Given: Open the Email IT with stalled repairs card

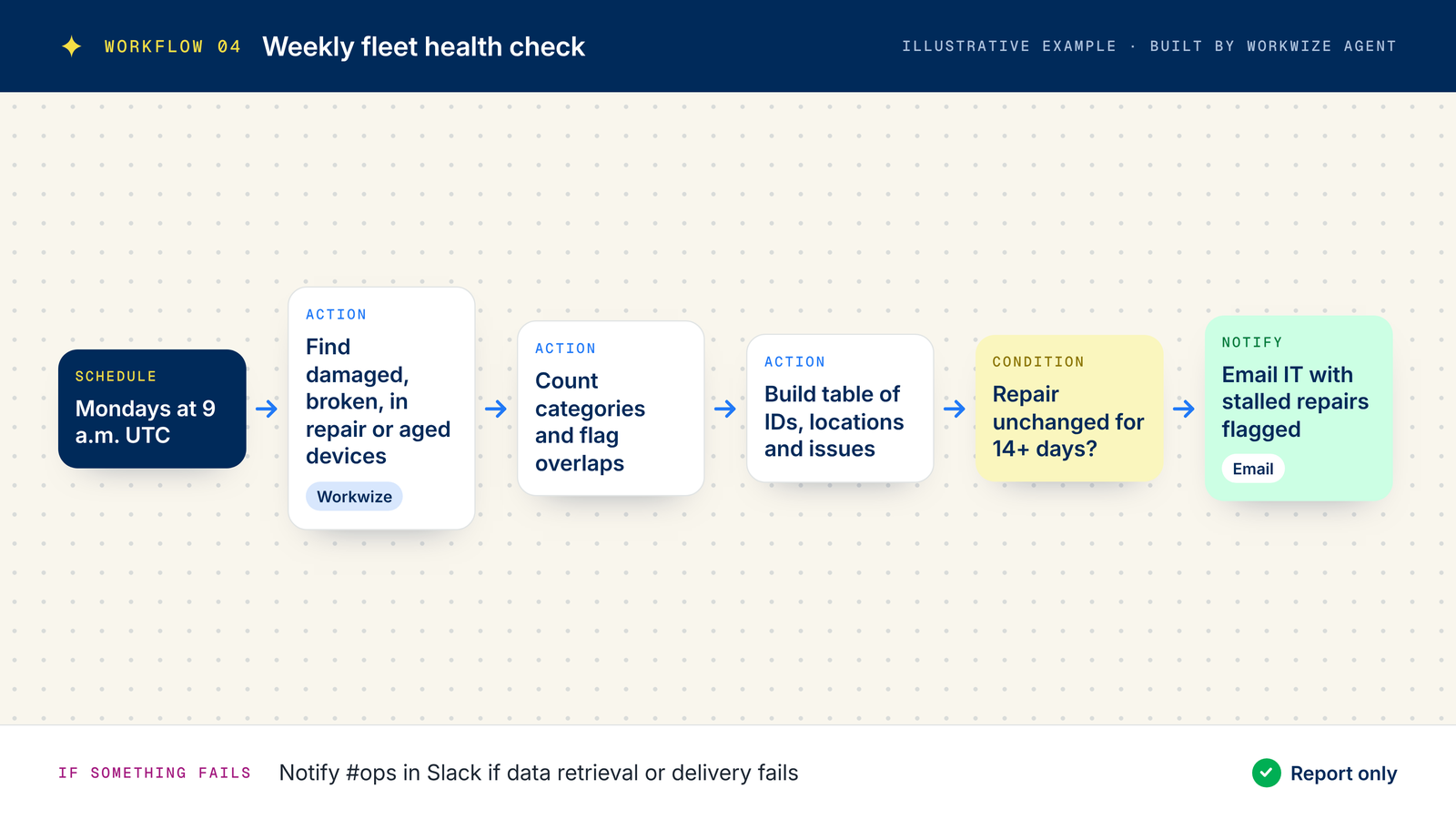Looking at the screenshot, I should click(1299, 408).
